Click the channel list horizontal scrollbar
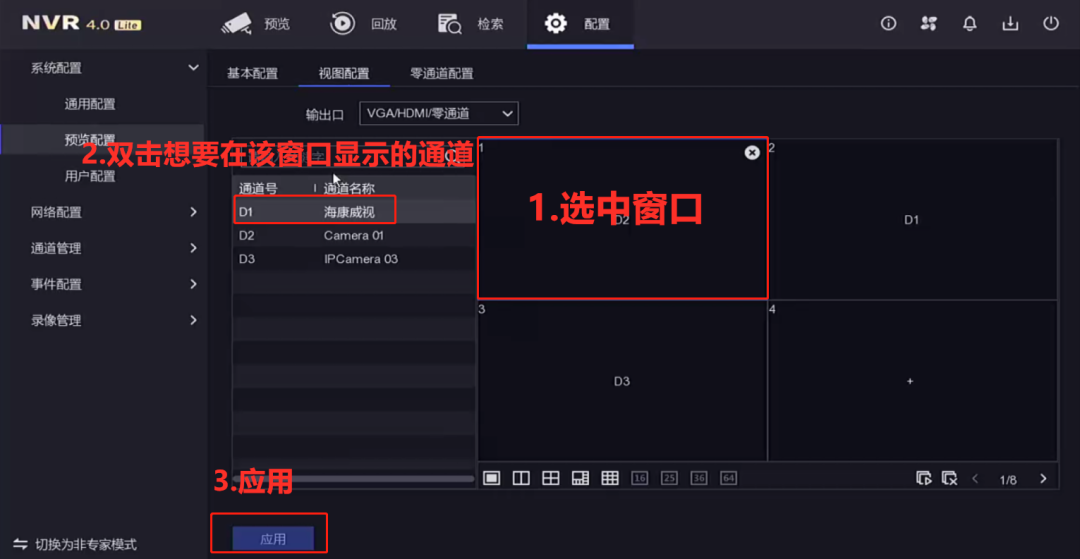 pos(353,478)
